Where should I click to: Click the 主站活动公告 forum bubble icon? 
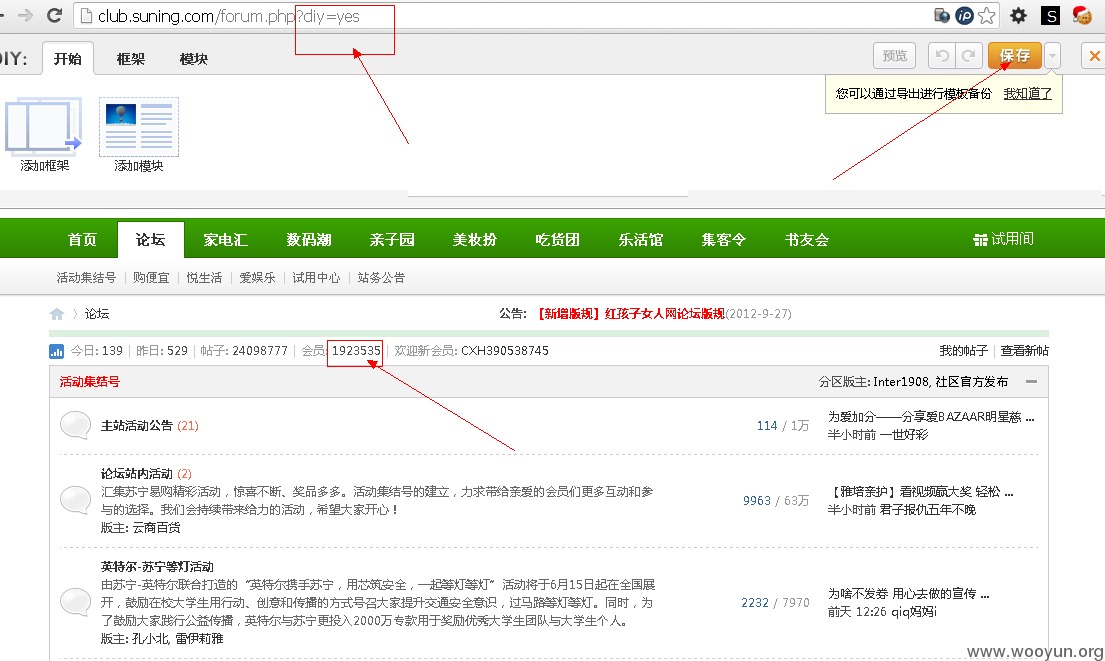pyautogui.click(x=75, y=425)
